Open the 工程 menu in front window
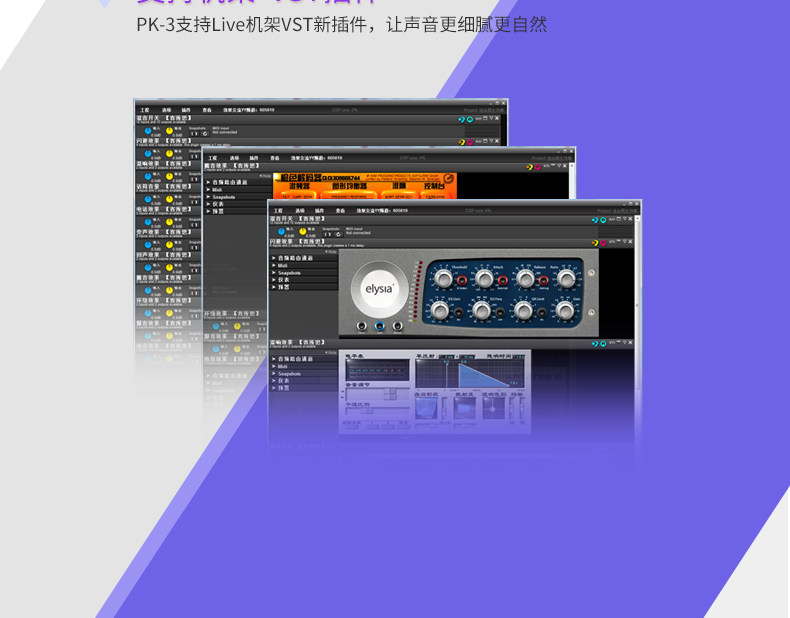The width and height of the screenshot is (790, 618). 278,211
